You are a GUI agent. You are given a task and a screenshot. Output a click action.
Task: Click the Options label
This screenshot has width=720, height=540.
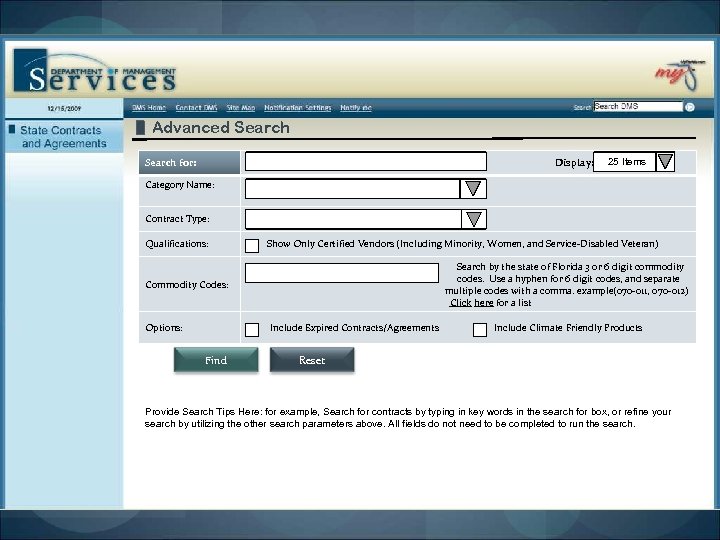pyautogui.click(x=164, y=328)
